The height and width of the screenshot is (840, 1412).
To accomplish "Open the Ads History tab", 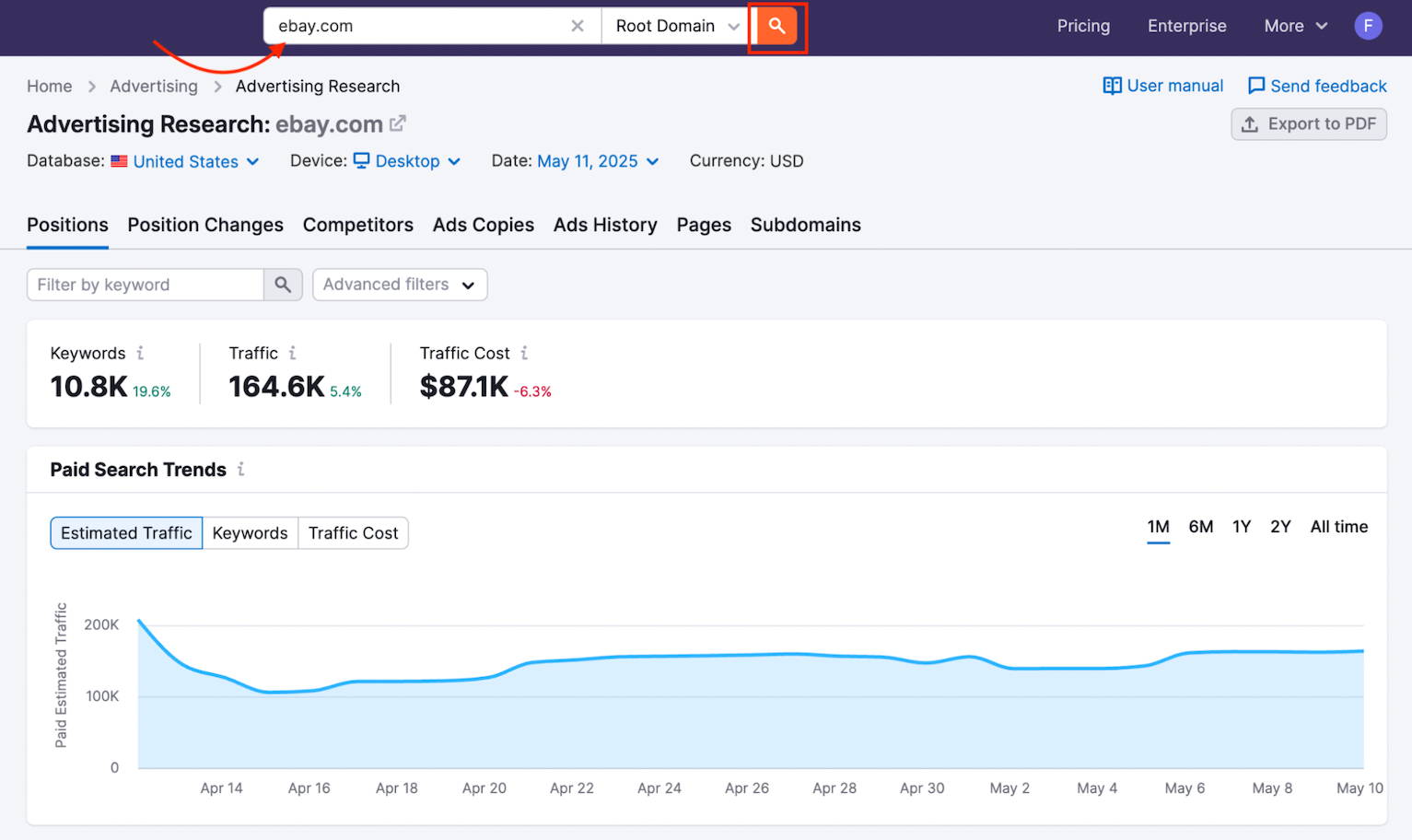I will (605, 226).
